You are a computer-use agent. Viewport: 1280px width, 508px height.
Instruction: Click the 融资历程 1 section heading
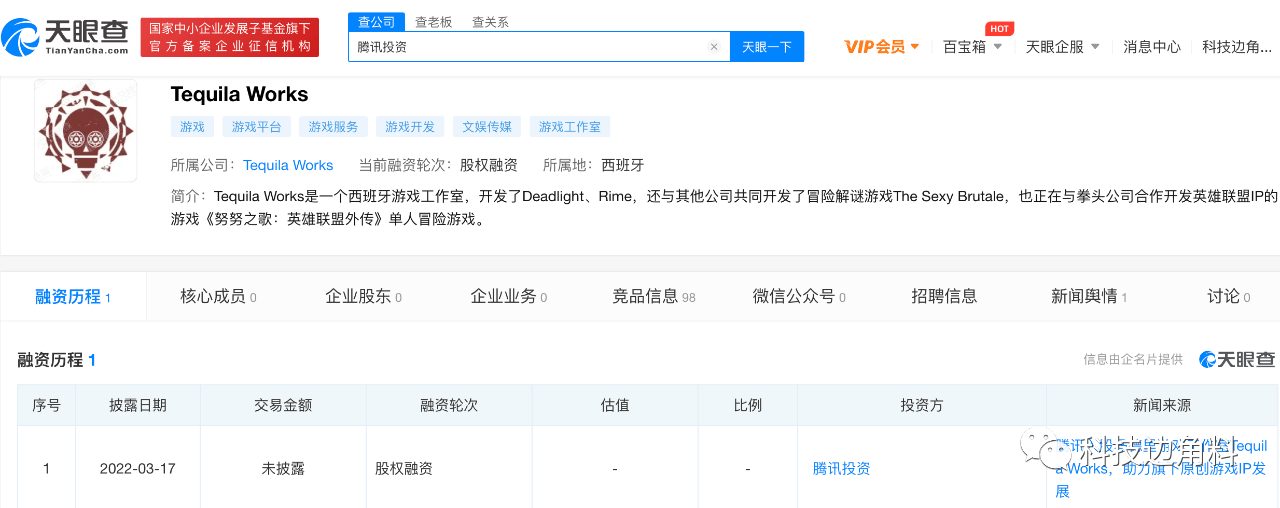[x=56, y=360]
